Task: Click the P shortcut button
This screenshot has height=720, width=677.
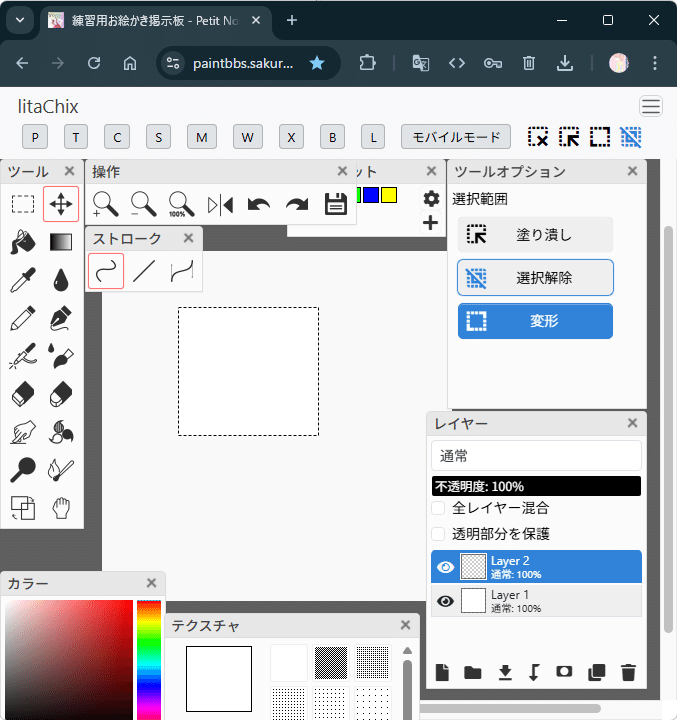Action: [35, 137]
